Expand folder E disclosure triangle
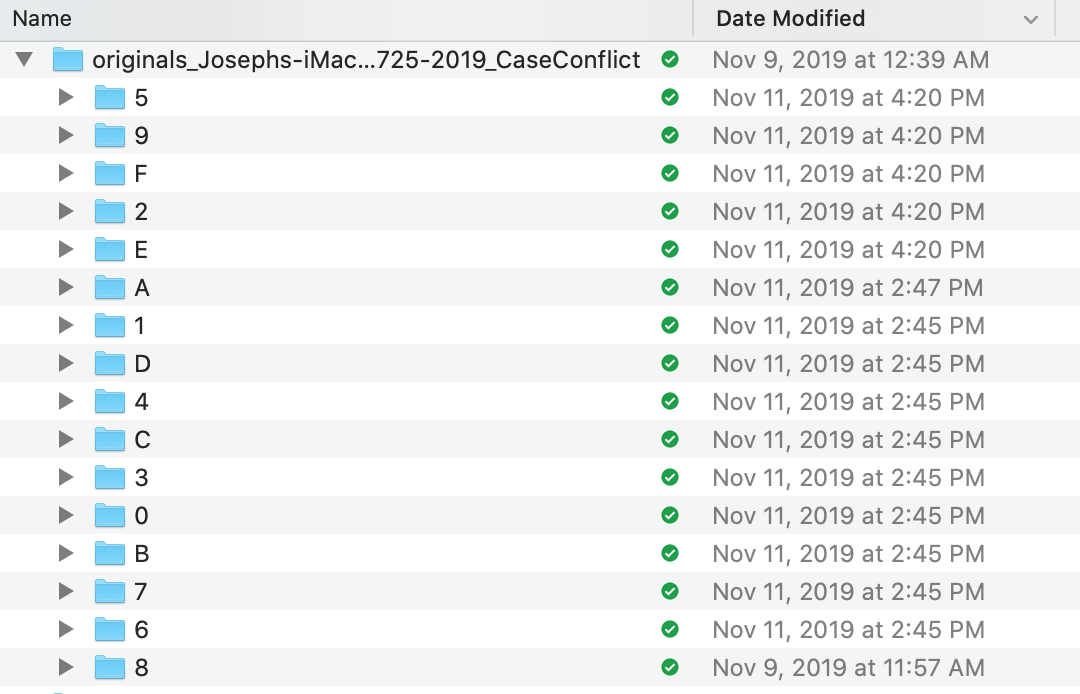Screen dimensions: 1080x694 [66, 250]
